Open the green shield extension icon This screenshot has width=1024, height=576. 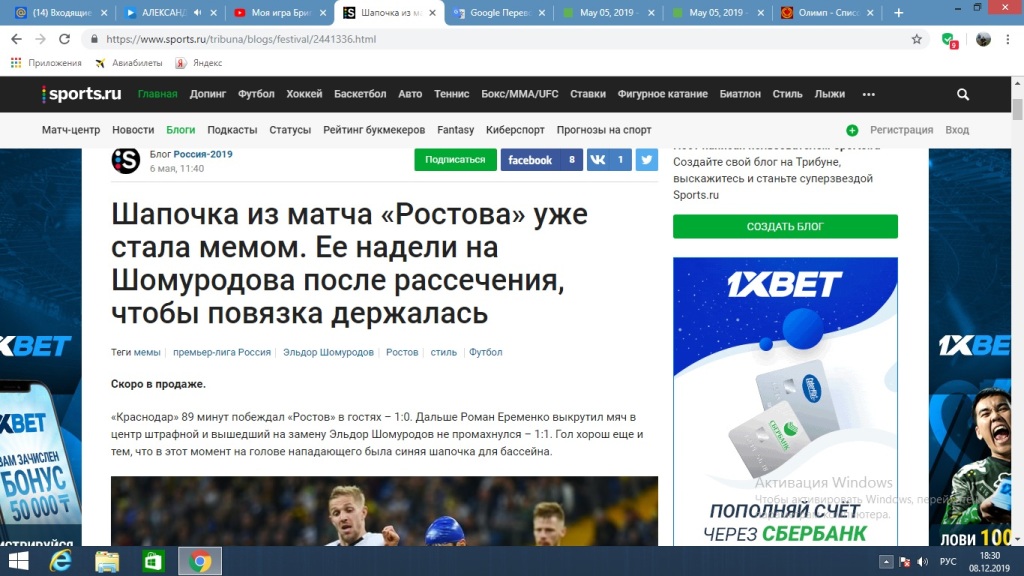click(949, 40)
